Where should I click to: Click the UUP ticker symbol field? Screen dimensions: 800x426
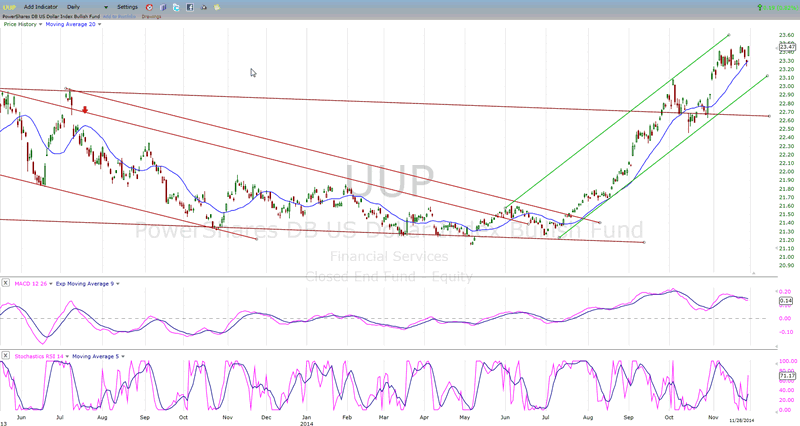(x=7, y=7)
